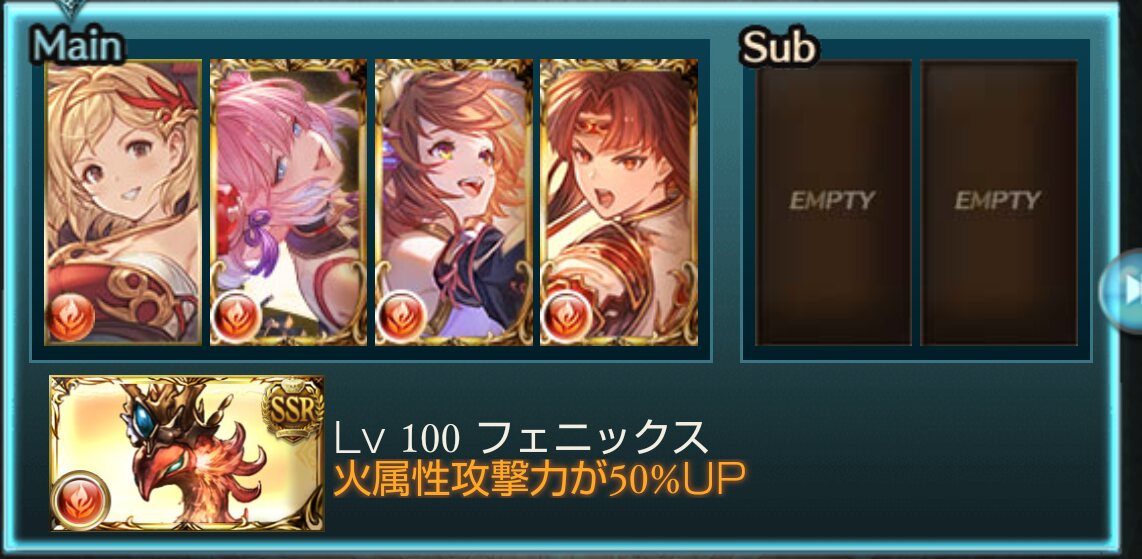The image size is (1142, 559).
Task: Click the 火属性攻撃力が50%UP effect text
Action: [539, 480]
